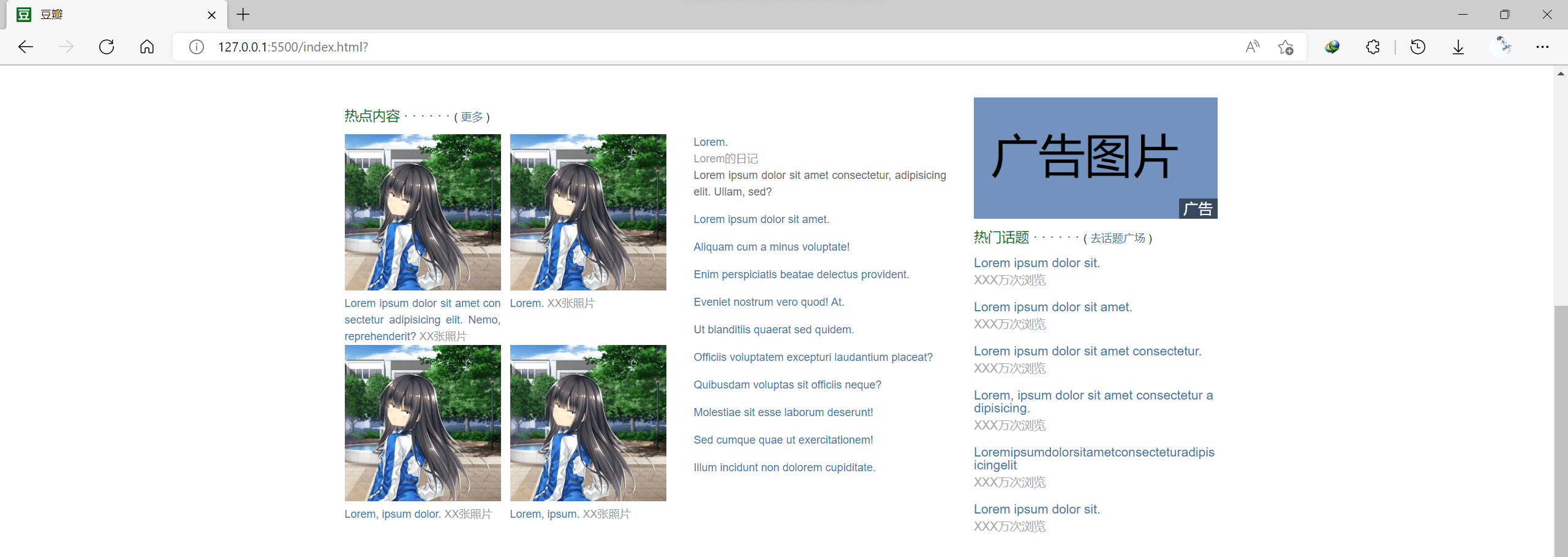The image size is (1568, 557).
Task: Open article Aliquam cum a minus voluptate!
Action: [772, 246]
